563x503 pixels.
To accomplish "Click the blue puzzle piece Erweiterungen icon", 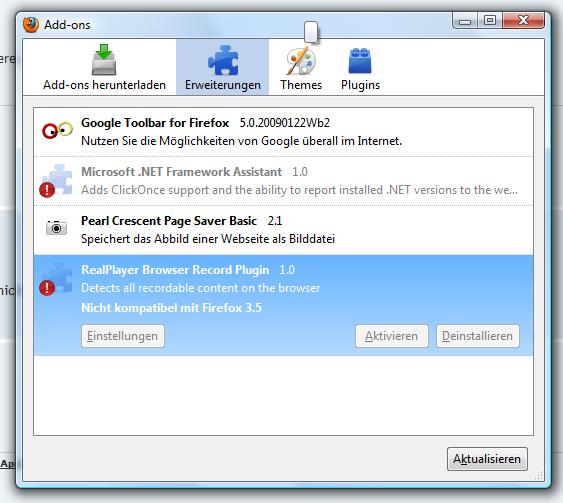I will [223, 60].
